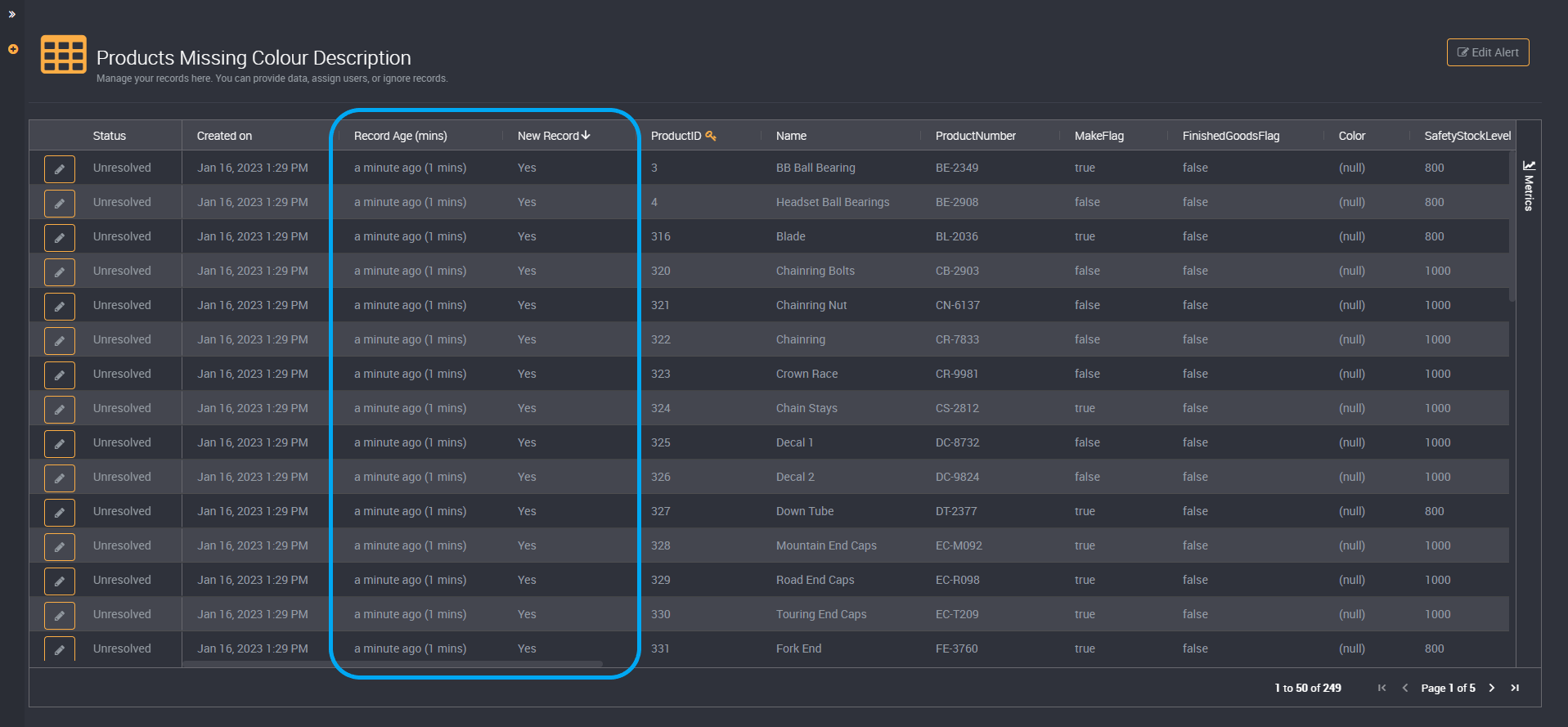Sort by the Created on column
Image resolution: width=1568 pixels, height=727 pixels.
tap(224, 136)
